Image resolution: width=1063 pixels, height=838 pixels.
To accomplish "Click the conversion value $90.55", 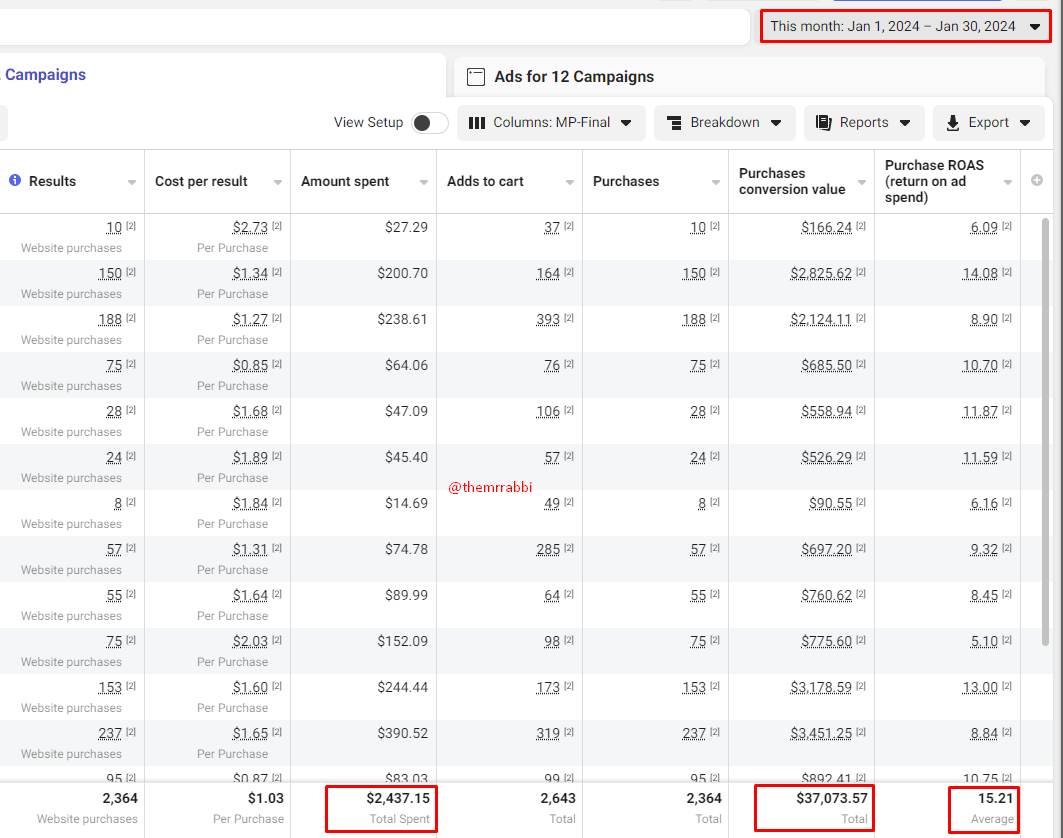I will pyautogui.click(x=830, y=503).
